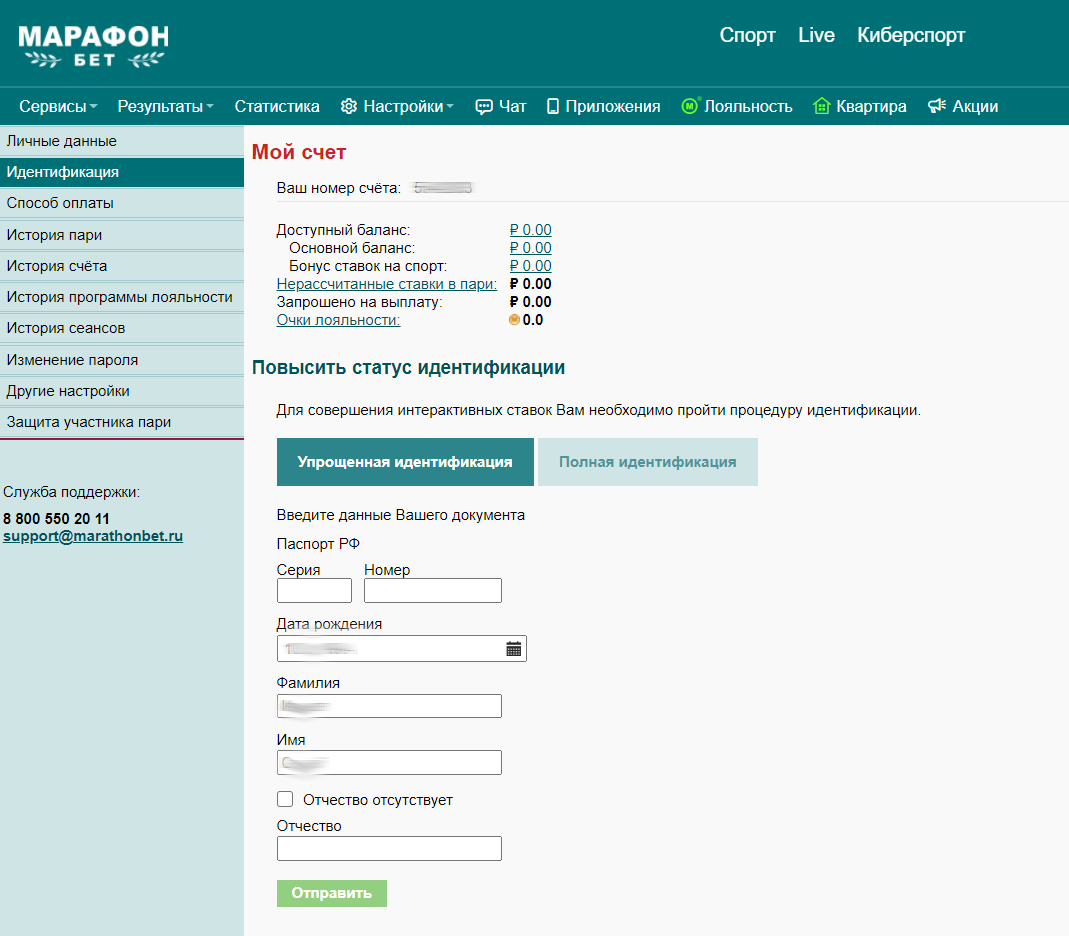
Task: Open Защита участника пари in sidebar
Action: tap(122, 422)
